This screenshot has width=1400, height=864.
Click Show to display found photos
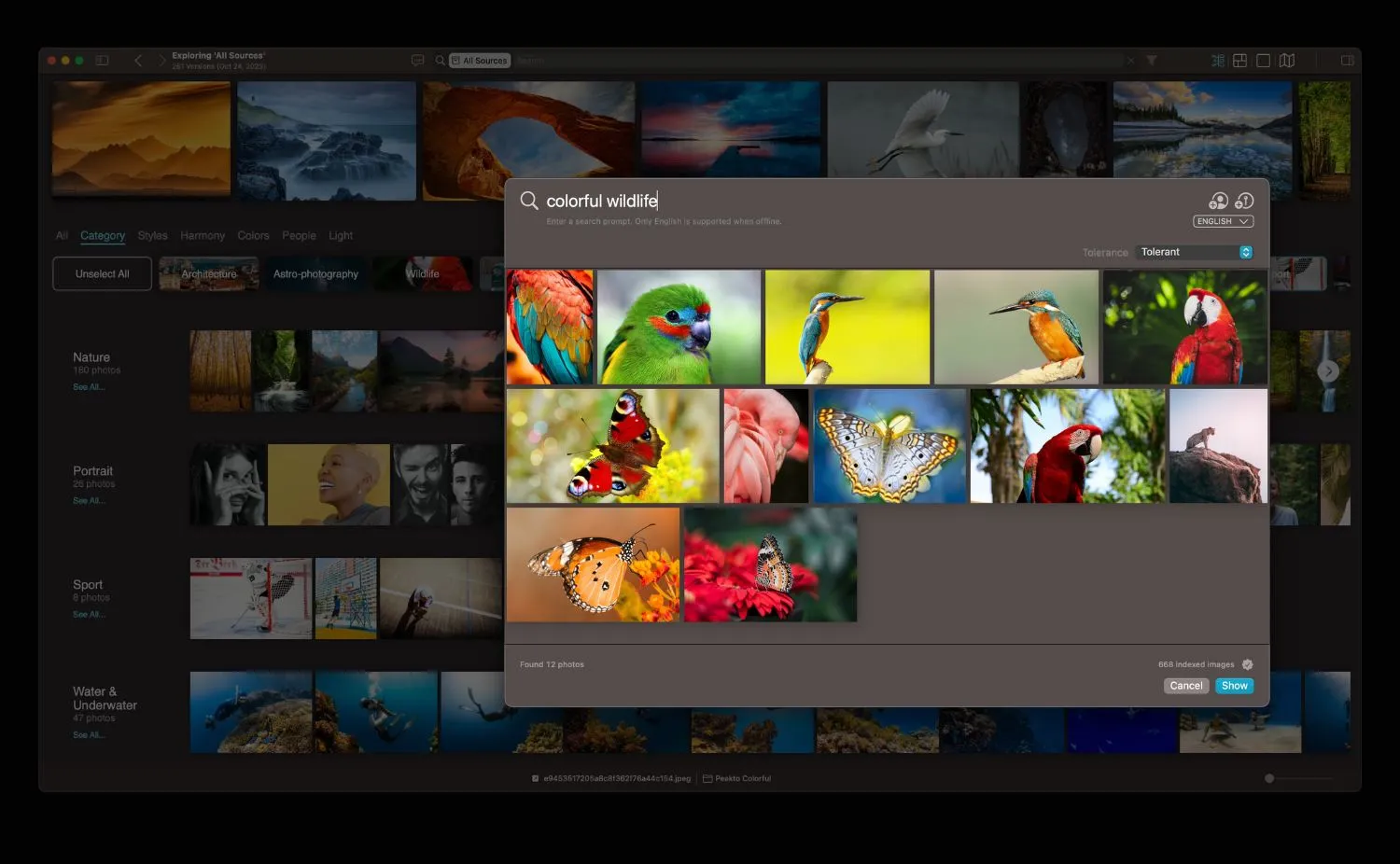tap(1234, 686)
